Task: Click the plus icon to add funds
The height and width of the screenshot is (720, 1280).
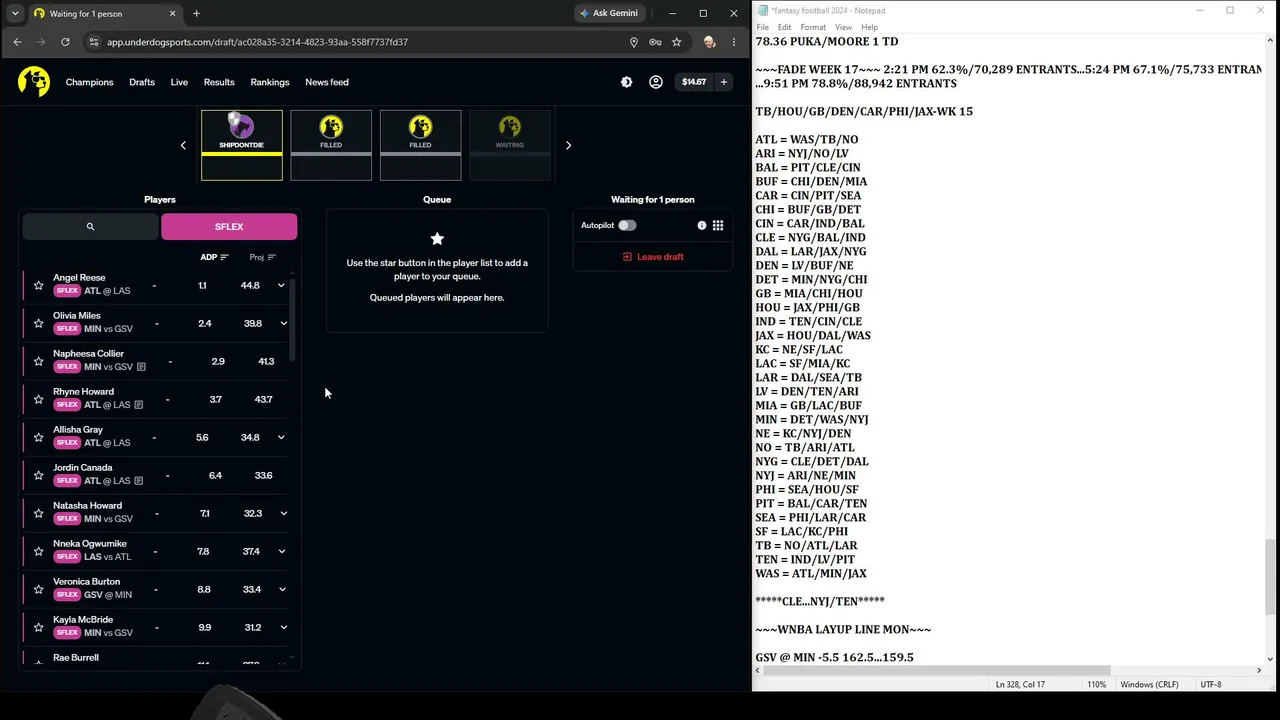Action: (723, 82)
